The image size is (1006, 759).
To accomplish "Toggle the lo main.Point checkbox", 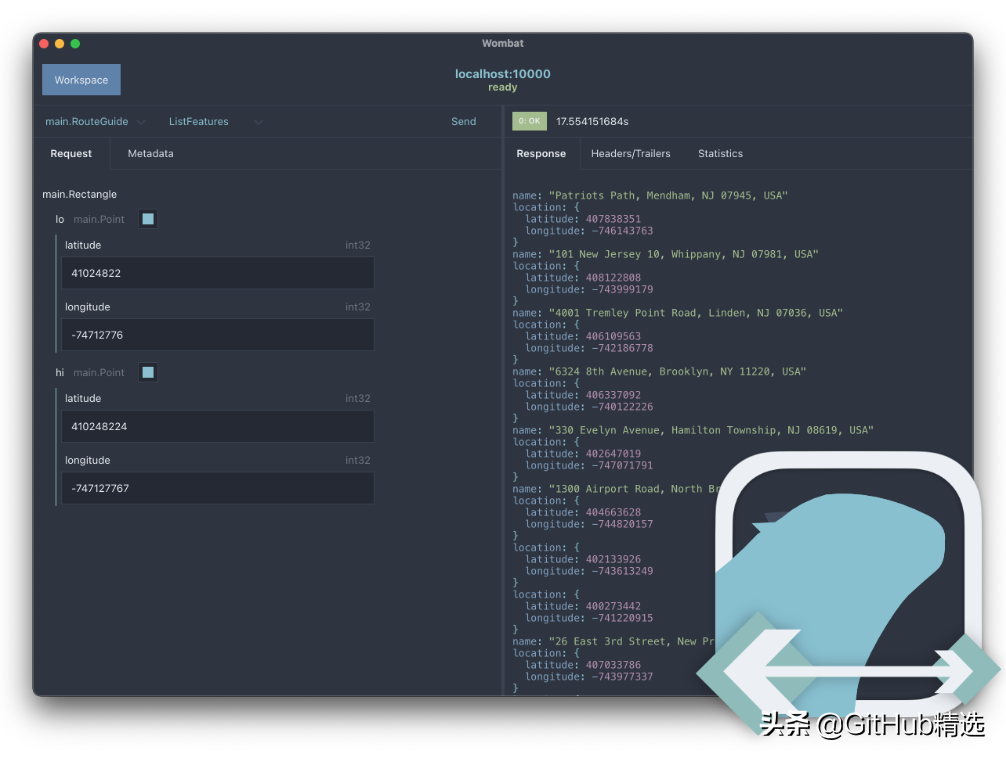I will (x=148, y=219).
